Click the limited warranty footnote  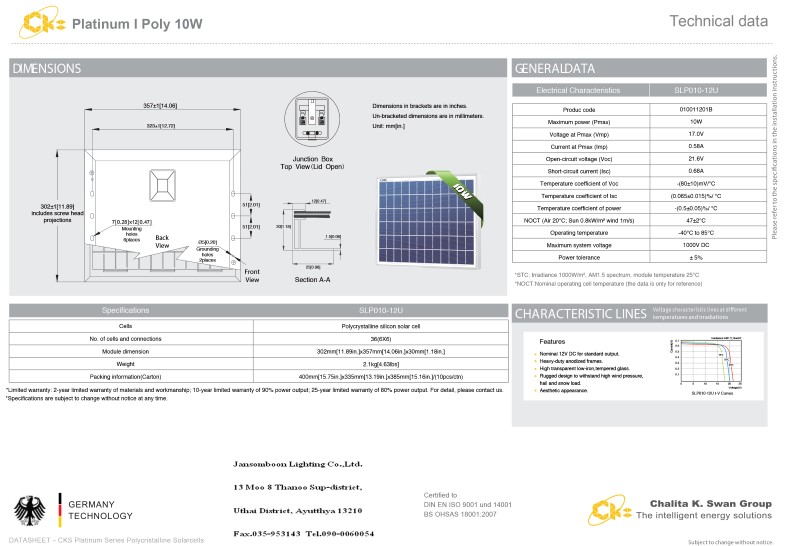point(255,390)
